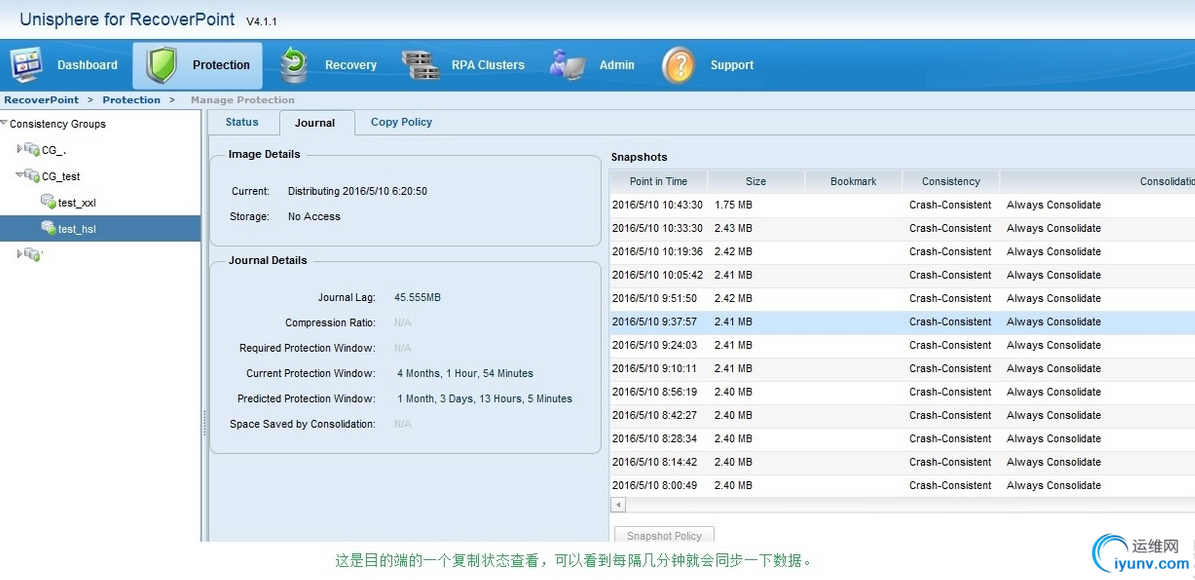
Task: Select test_hsl in the tree
Action: click(x=77, y=229)
